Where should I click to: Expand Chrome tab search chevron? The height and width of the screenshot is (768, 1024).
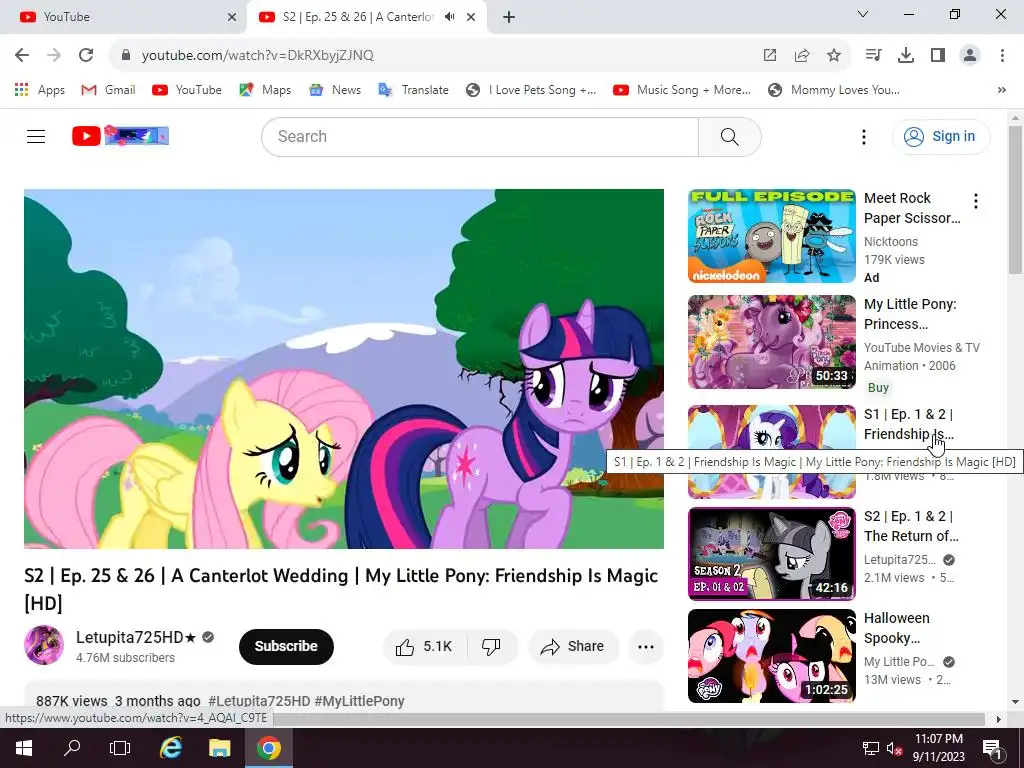pos(863,14)
